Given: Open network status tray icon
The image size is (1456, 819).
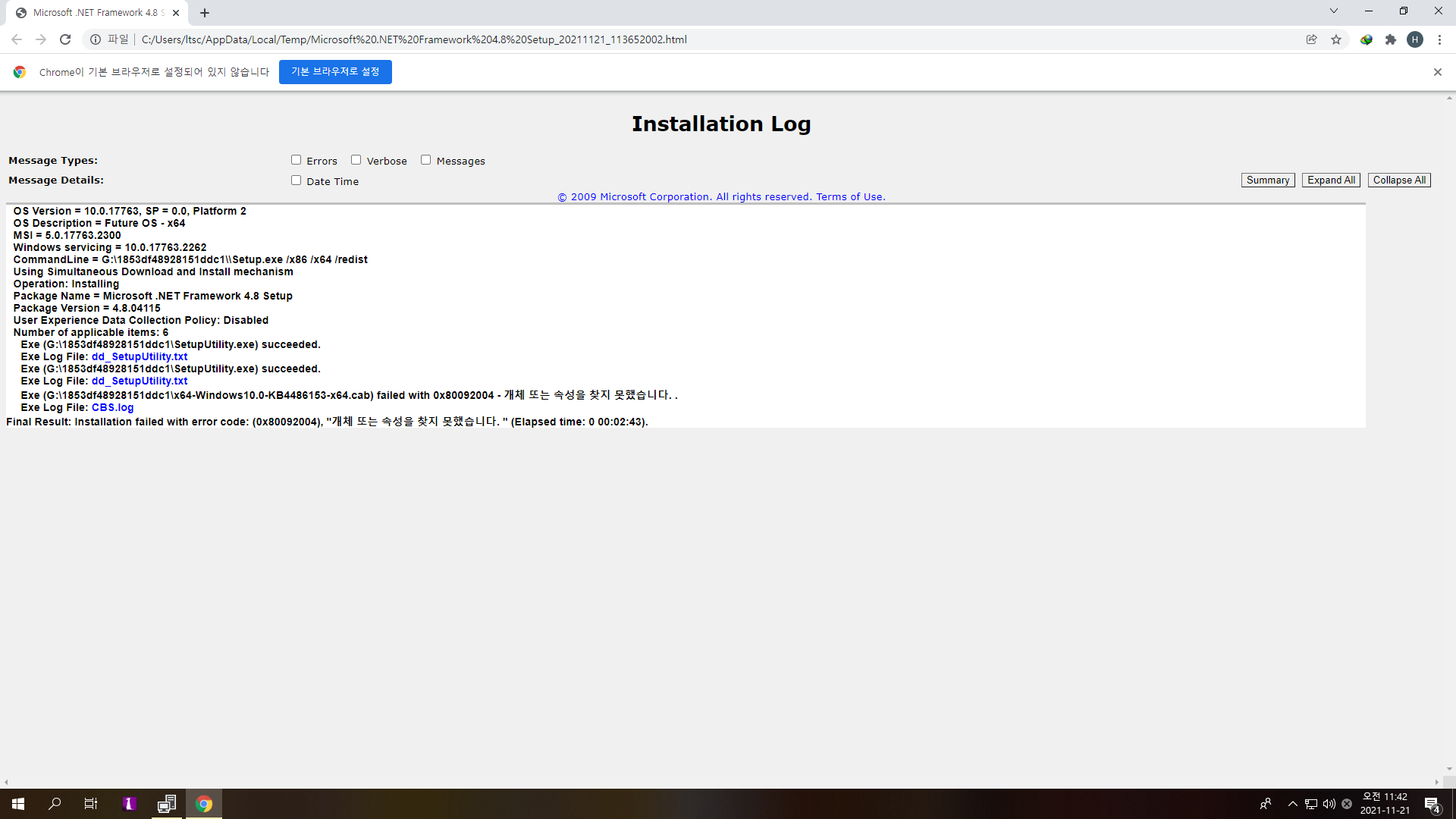Looking at the screenshot, I should (x=1311, y=804).
